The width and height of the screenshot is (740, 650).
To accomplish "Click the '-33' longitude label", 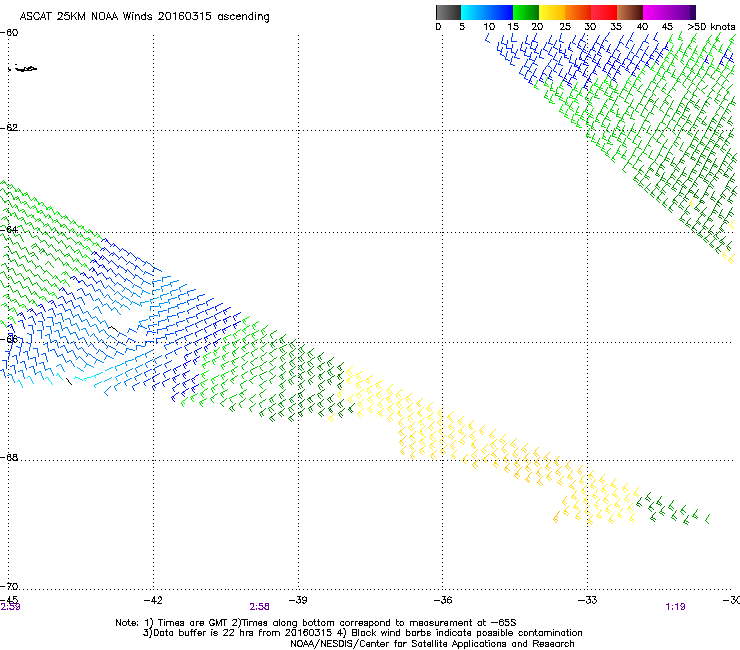I will pyautogui.click(x=588, y=600).
